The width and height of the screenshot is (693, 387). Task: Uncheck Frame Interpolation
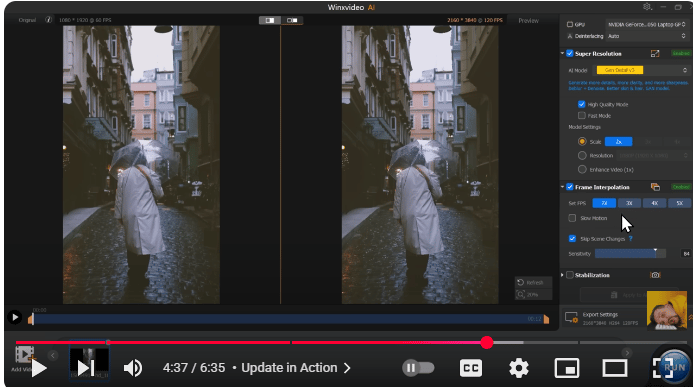(x=570, y=187)
